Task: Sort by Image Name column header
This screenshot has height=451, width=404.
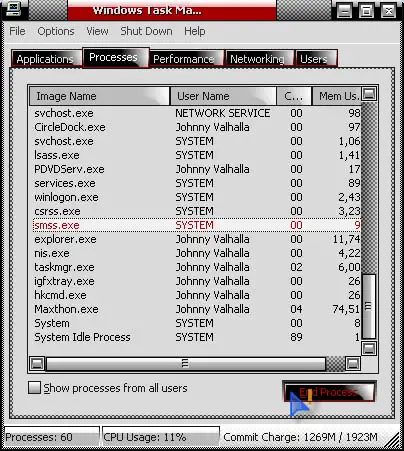Action: (x=99, y=96)
